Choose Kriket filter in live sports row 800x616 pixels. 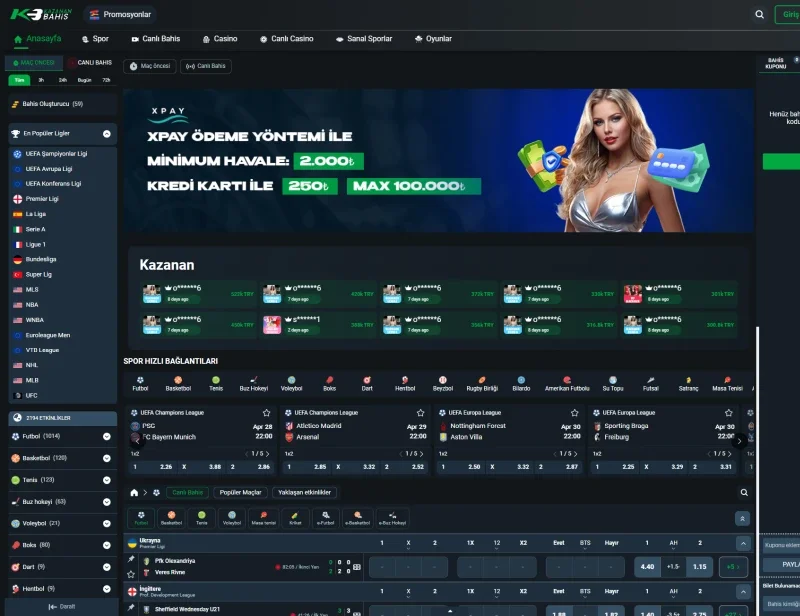(295, 518)
